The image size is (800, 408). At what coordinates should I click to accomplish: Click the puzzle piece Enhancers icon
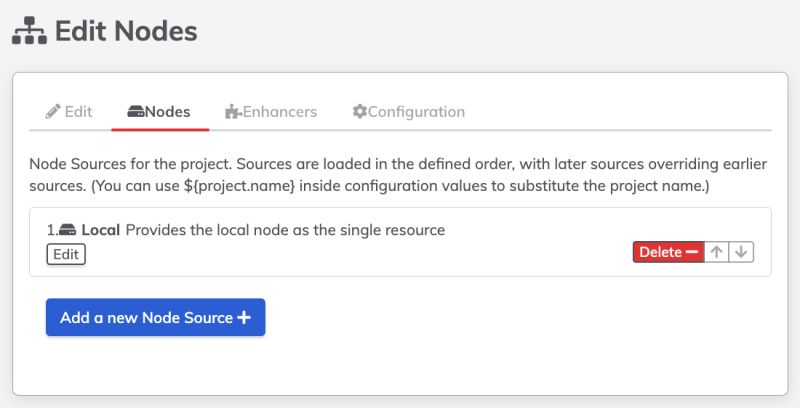233,112
